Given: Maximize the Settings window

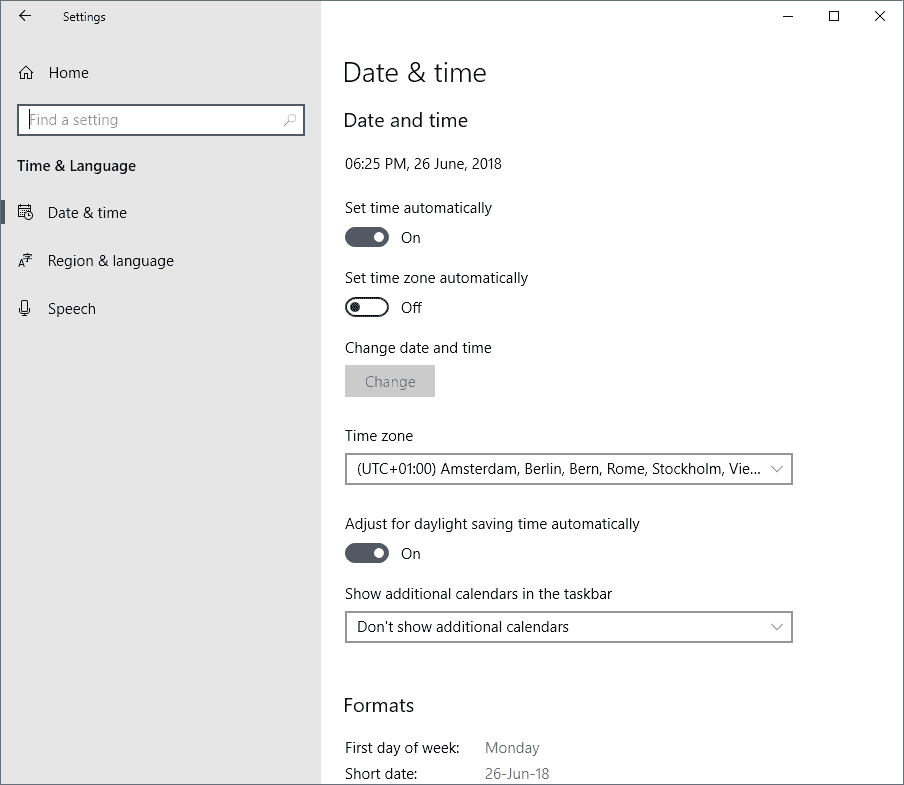Looking at the screenshot, I should click(834, 16).
